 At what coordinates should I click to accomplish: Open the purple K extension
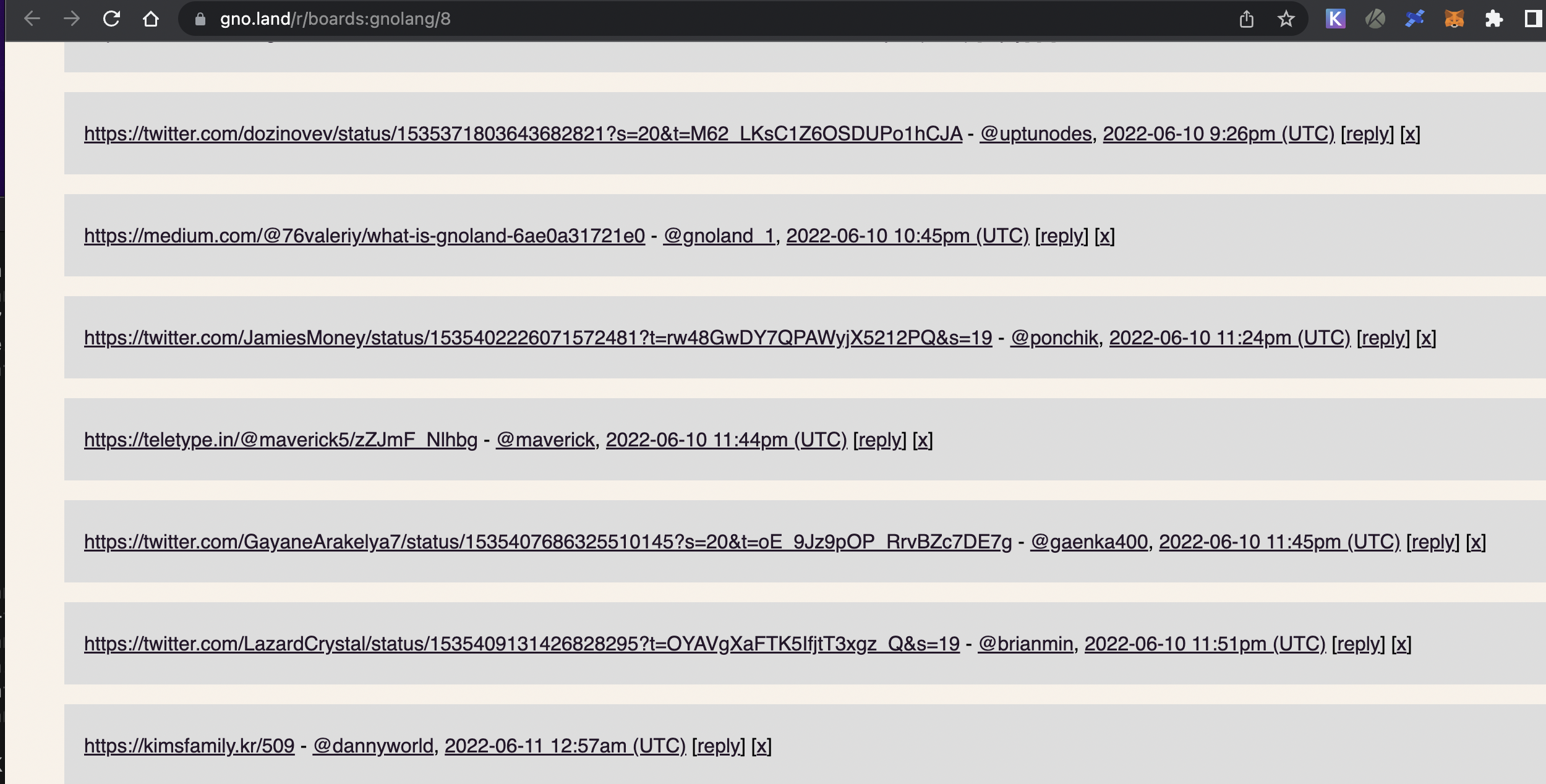click(x=1336, y=19)
